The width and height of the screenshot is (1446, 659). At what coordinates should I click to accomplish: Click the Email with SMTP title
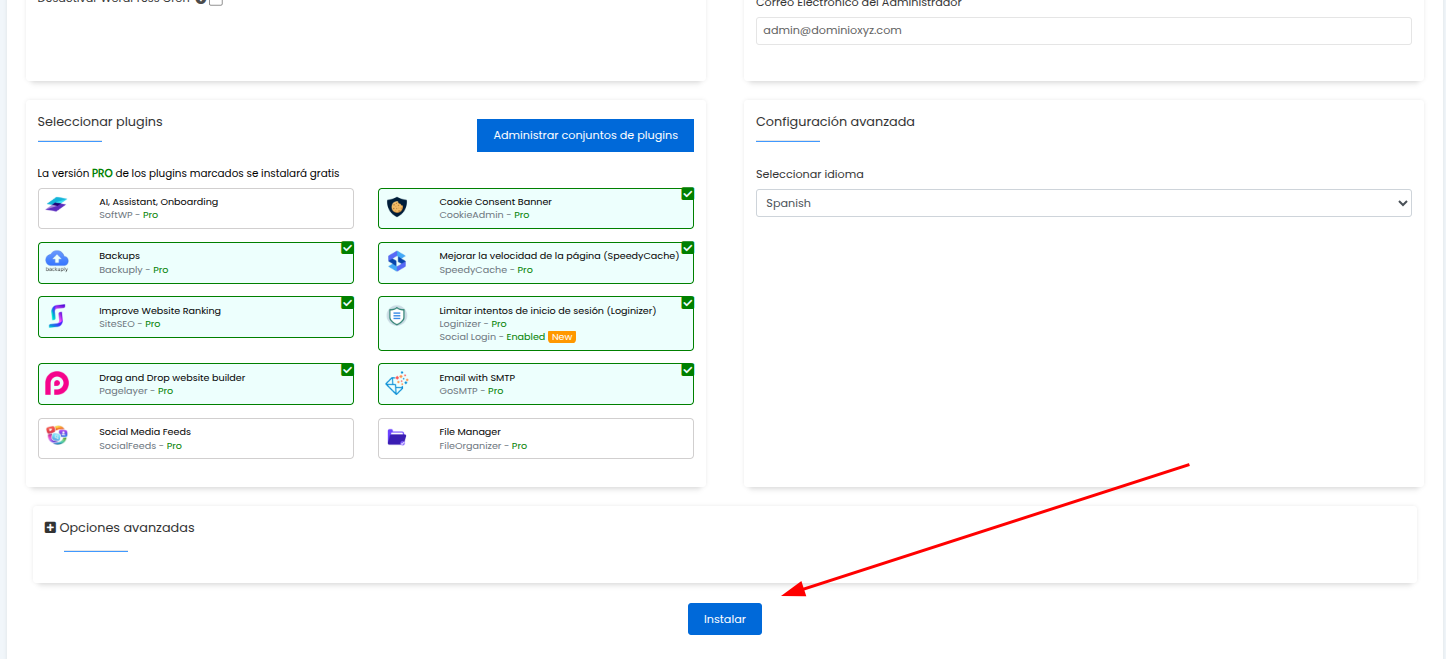click(x=477, y=378)
